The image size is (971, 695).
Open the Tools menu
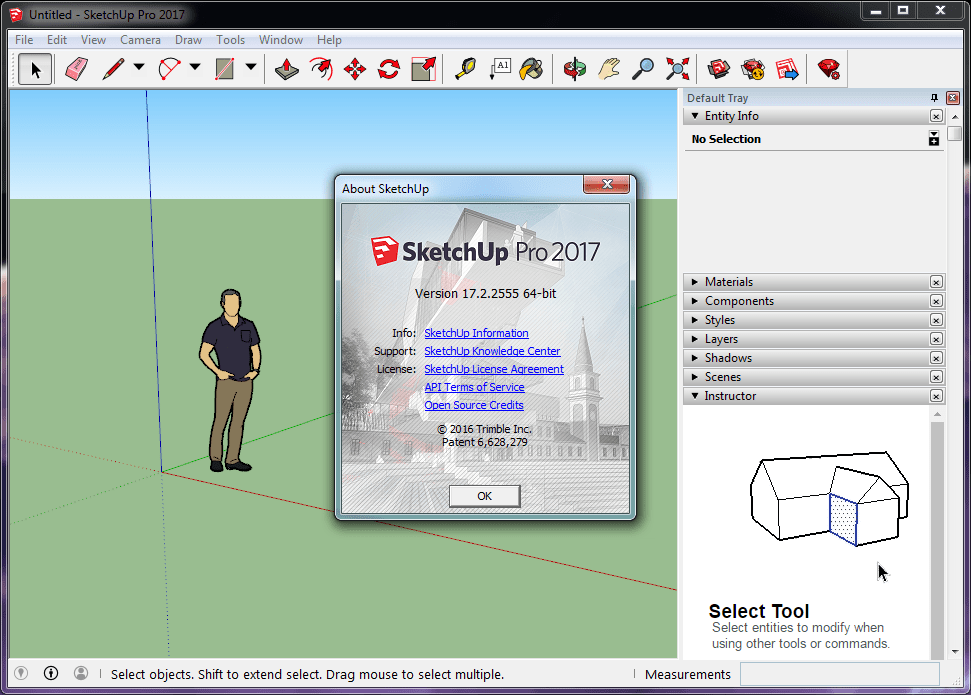pyautogui.click(x=230, y=40)
